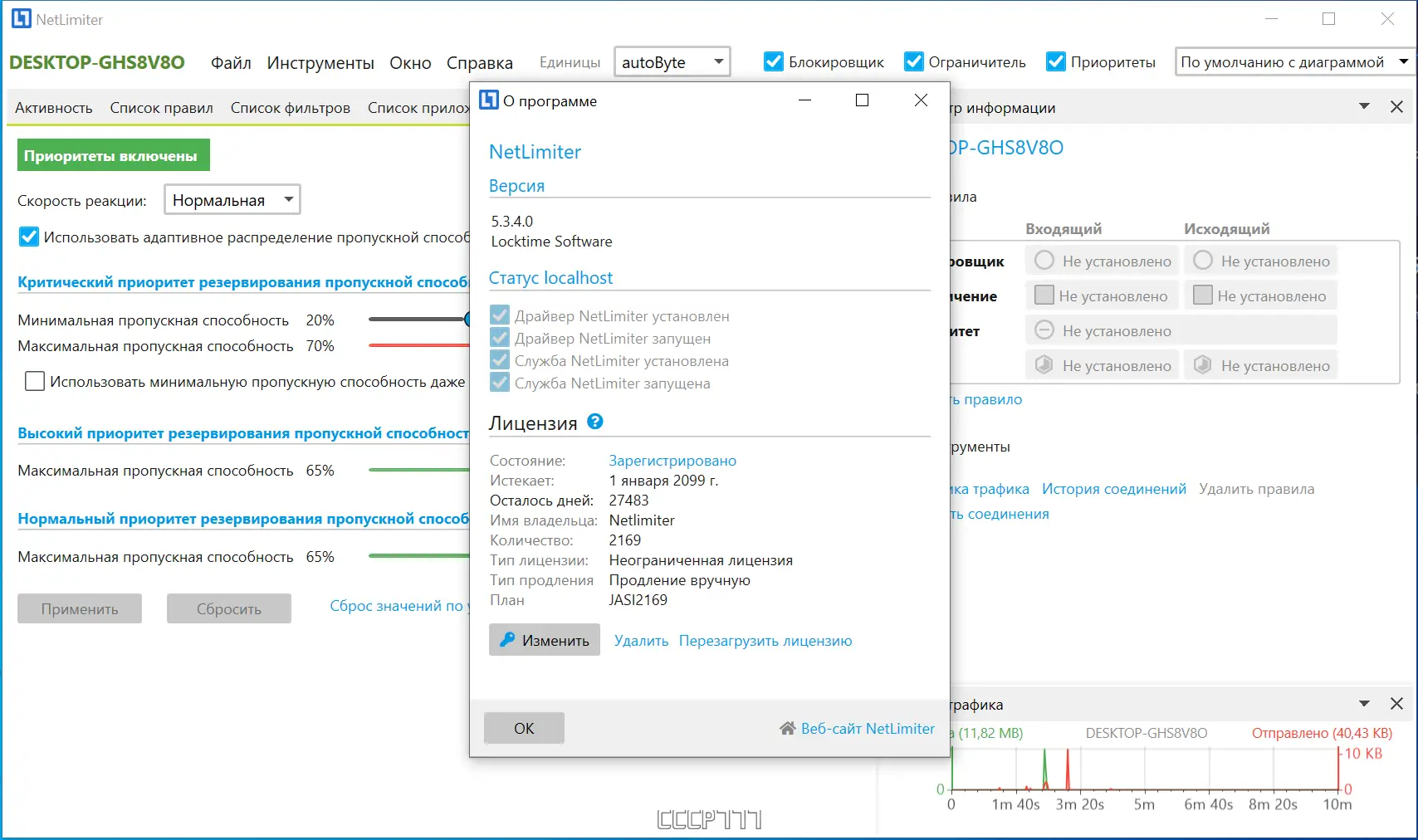Close the traffic chart panel
The image size is (1418, 840).
(1396, 704)
